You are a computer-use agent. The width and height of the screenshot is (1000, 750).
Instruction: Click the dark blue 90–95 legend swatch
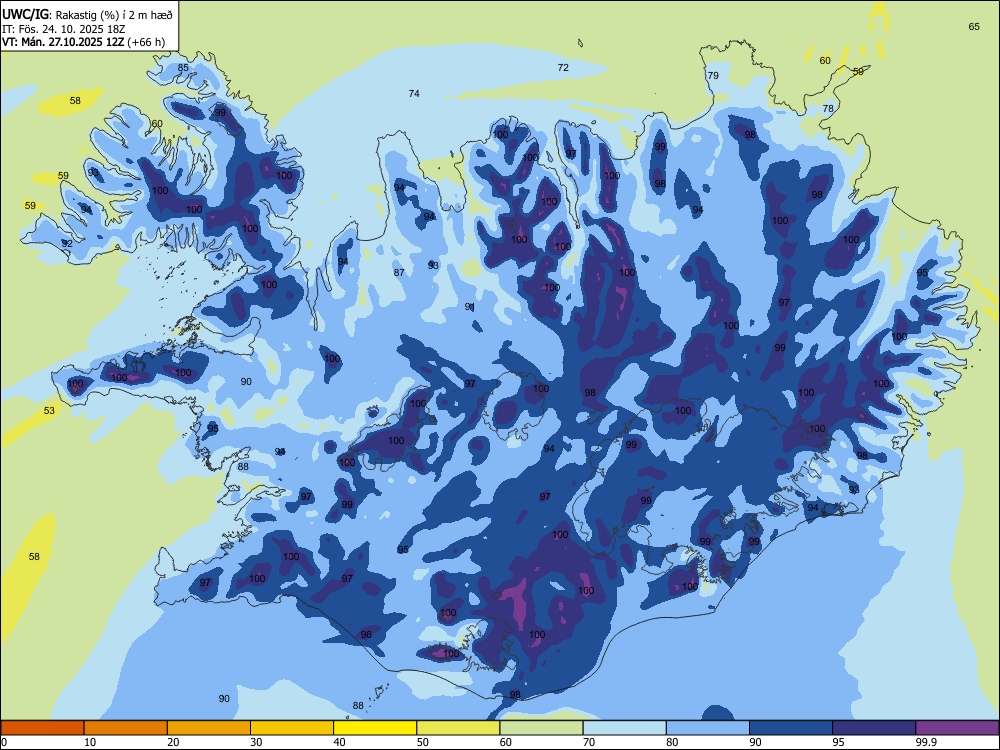[791, 728]
